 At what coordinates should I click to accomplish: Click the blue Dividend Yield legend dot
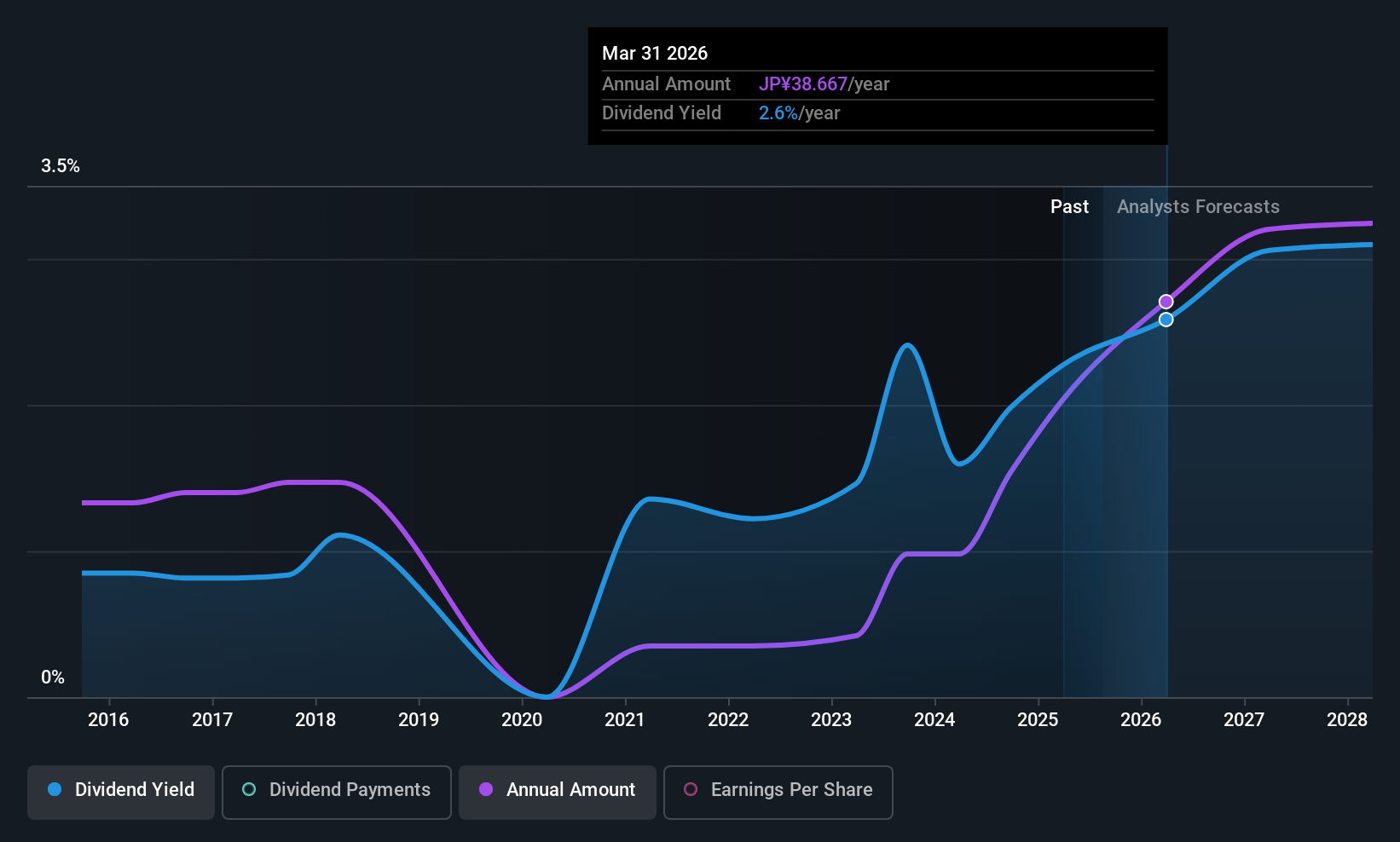point(55,789)
